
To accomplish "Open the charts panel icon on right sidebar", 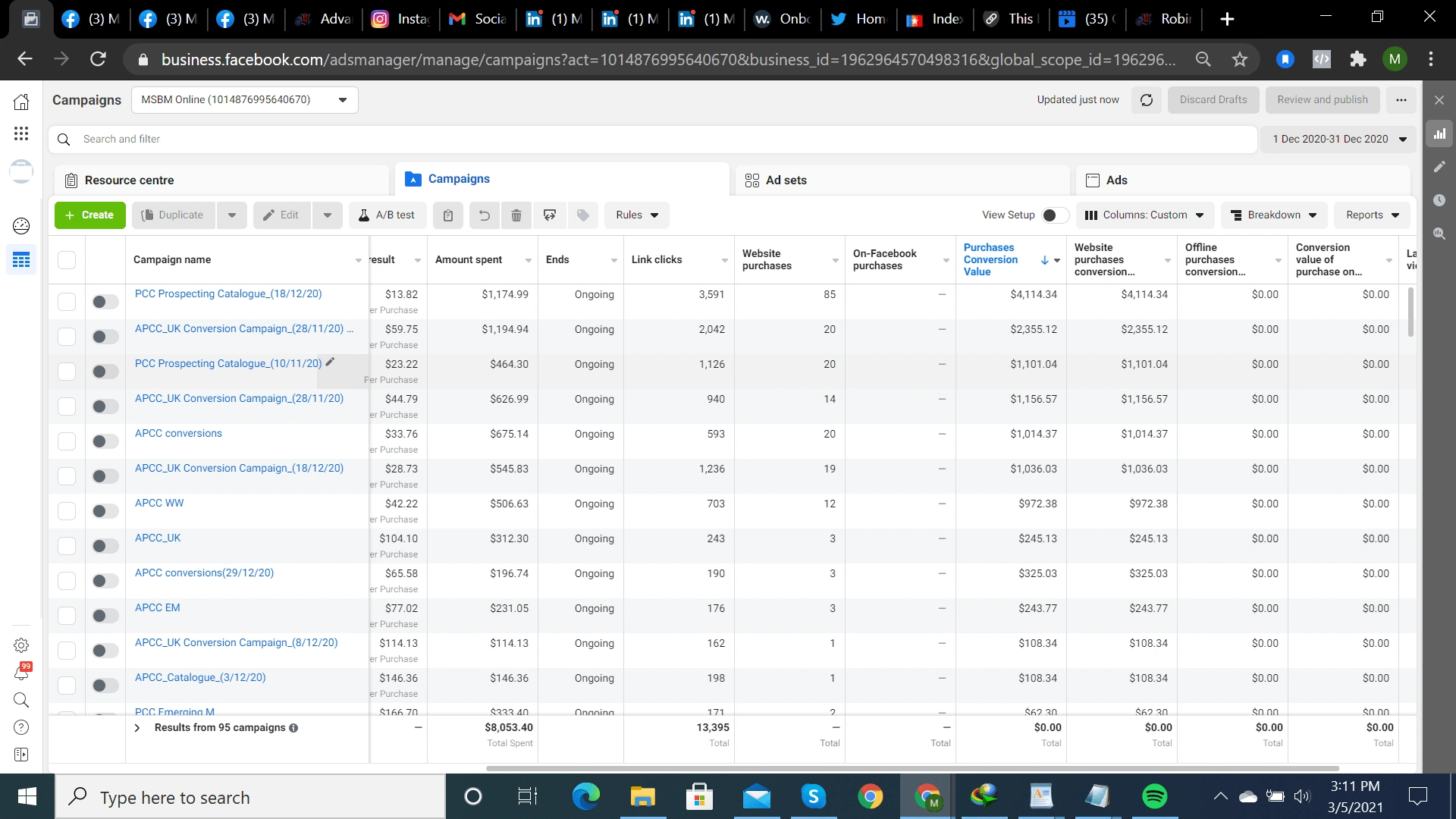I will [x=1439, y=134].
